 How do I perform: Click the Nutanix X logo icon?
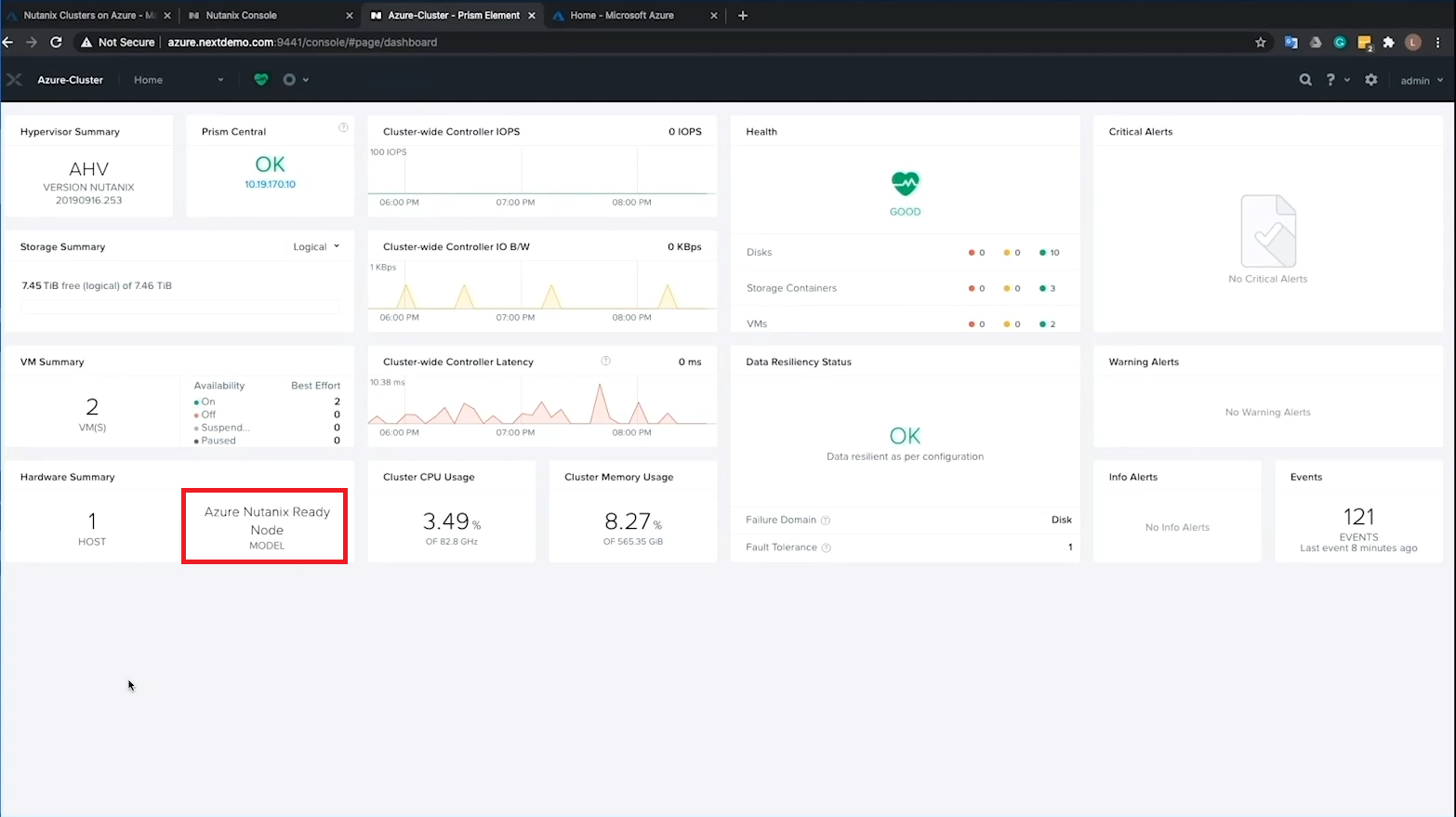point(14,80)
